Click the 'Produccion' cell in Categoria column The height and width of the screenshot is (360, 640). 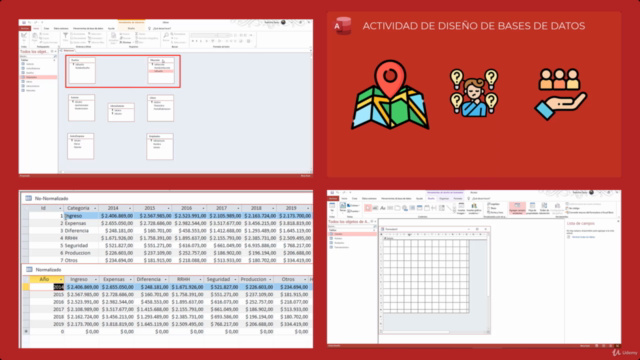click(81, 253)
